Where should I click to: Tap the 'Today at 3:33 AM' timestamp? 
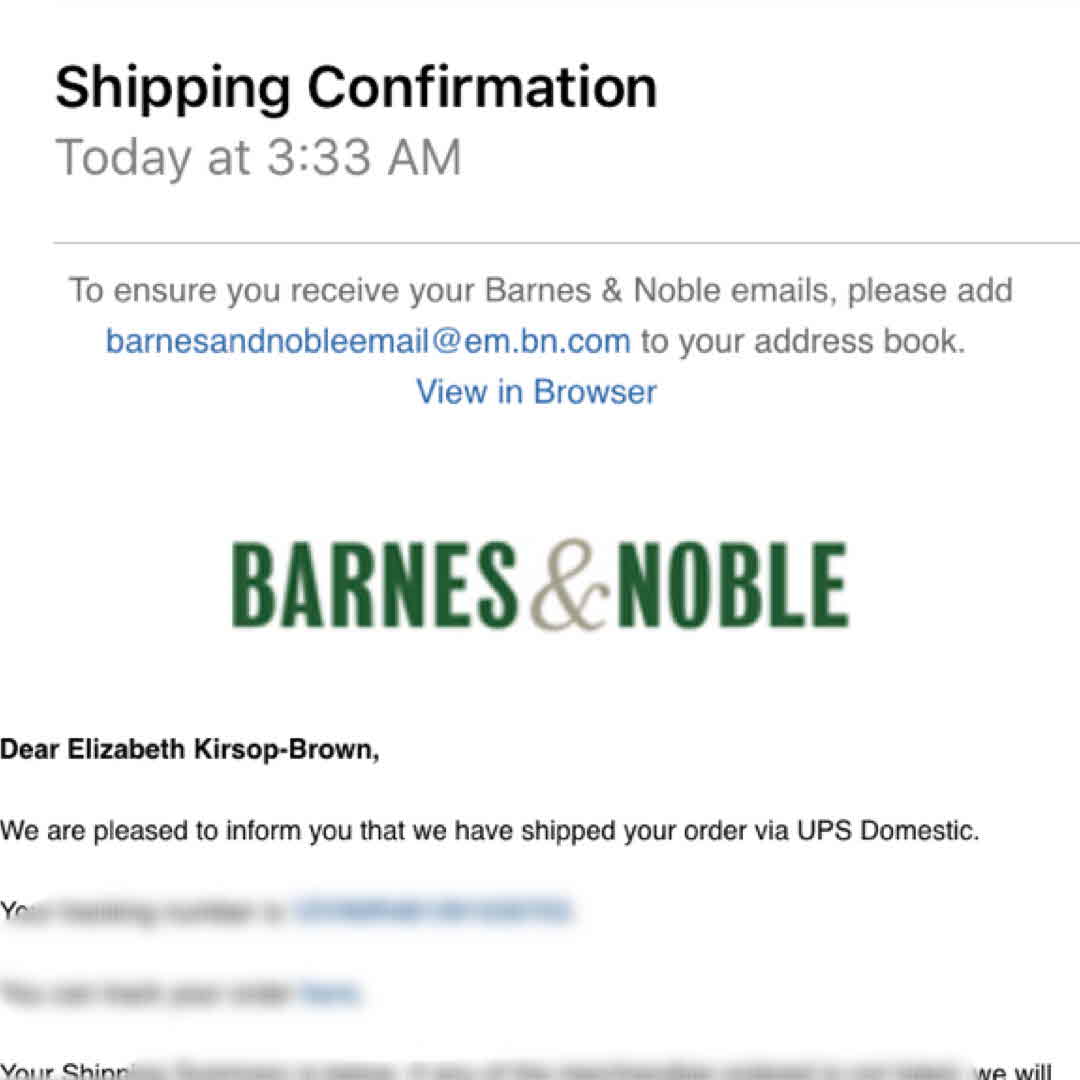(x=258, y=158)
